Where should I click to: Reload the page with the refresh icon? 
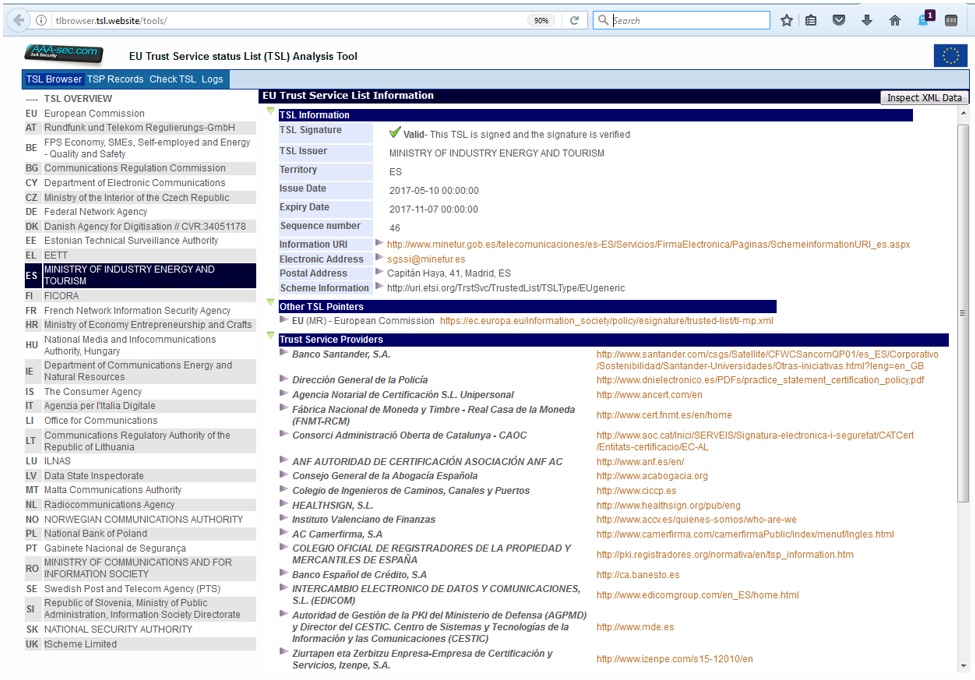coord(575,21)
